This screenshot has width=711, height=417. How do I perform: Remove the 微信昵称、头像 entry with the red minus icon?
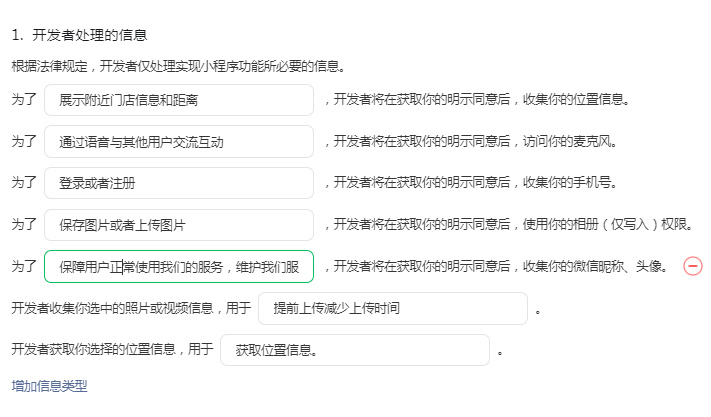(x=692, y=266)
